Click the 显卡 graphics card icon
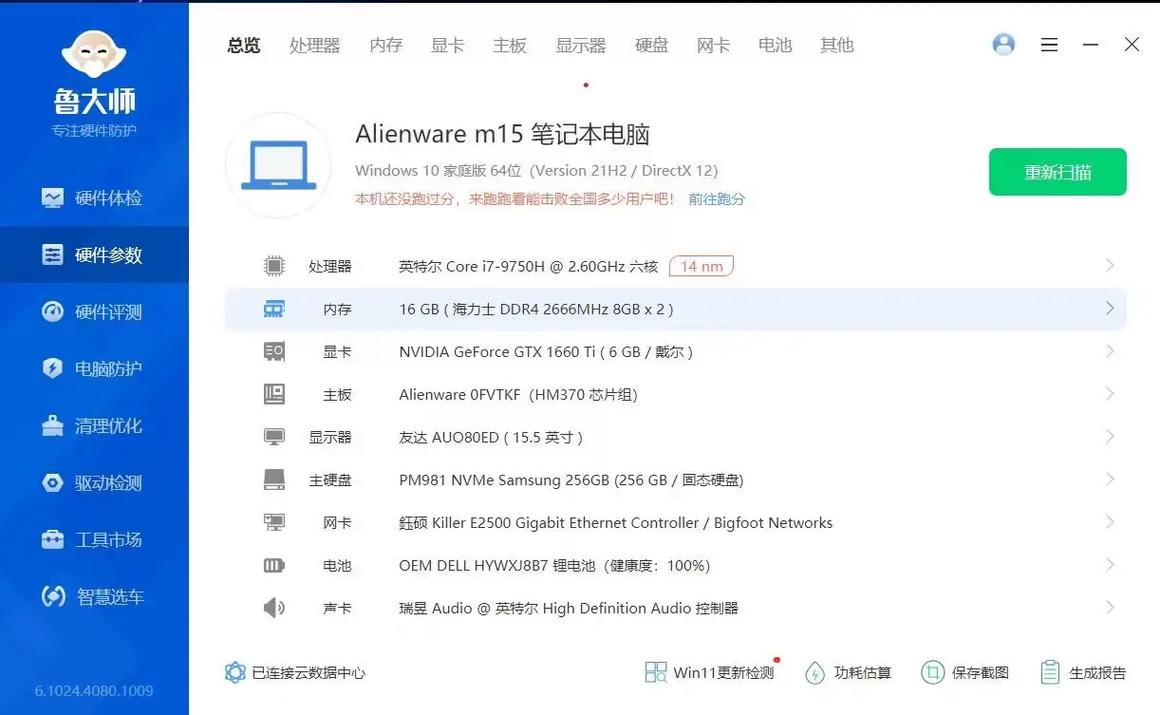Image resolution: width=1160 pixels, height=715 pixels. click(x=274, y=352)
